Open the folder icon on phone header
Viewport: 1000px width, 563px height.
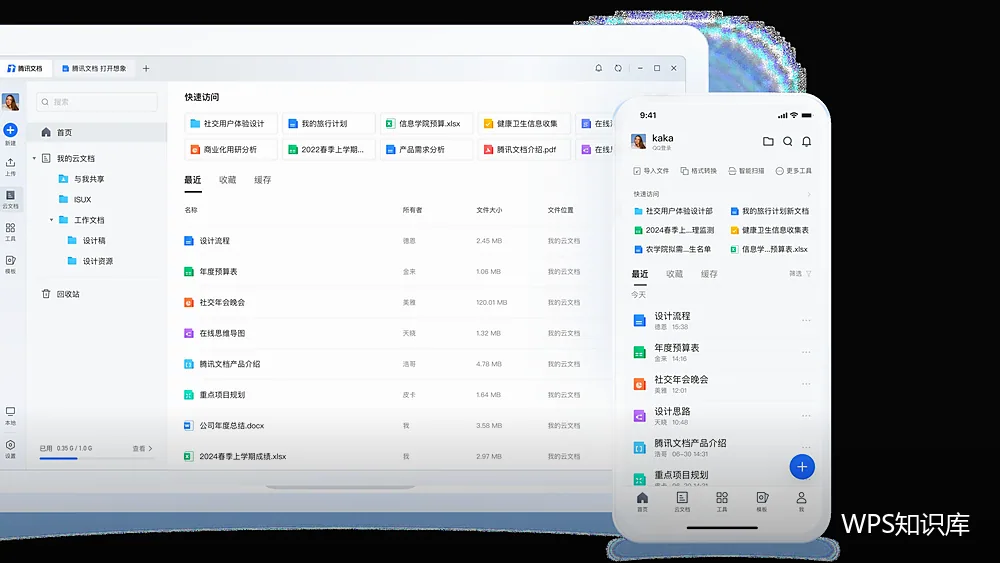[768, 142]
